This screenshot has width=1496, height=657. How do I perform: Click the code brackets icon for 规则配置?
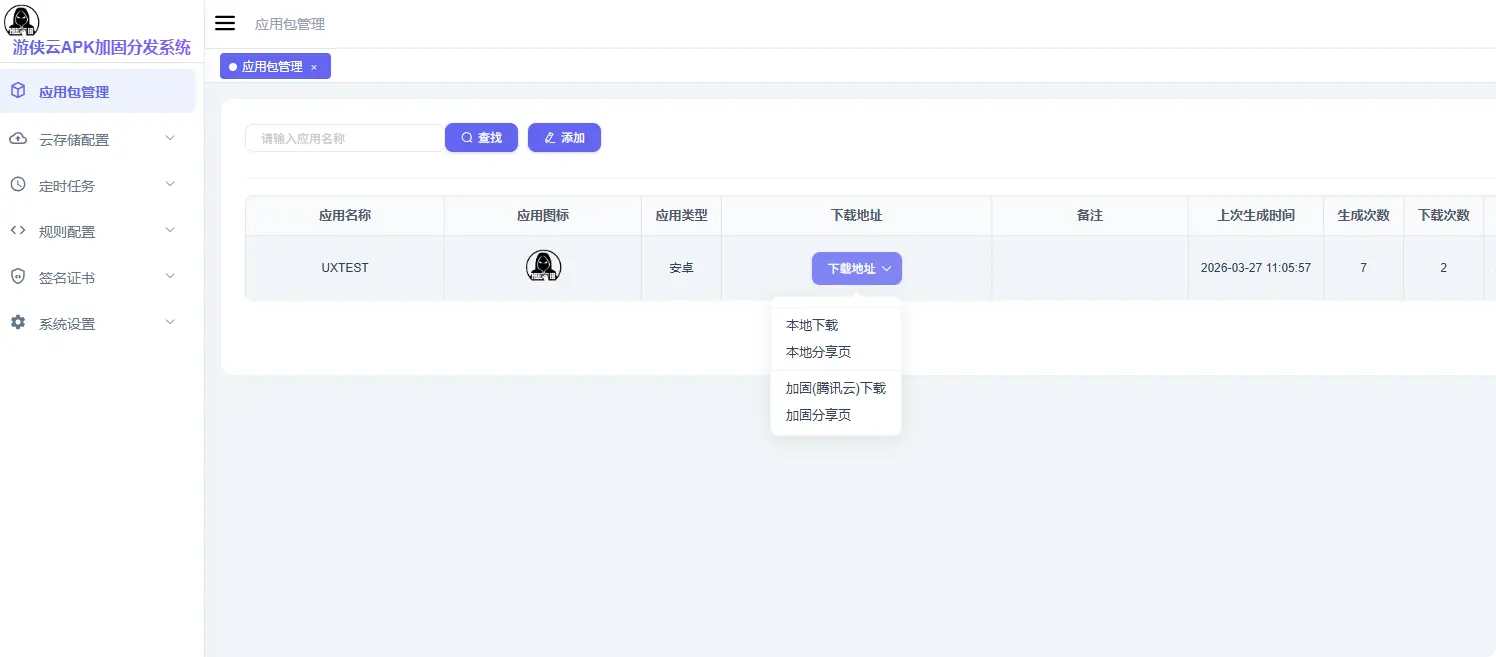tap(18, 231)
